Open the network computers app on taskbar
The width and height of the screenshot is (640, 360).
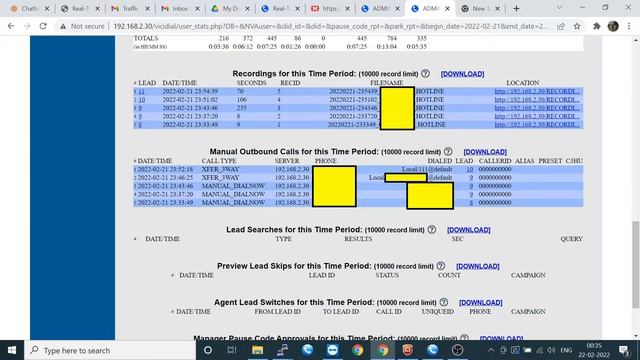coord(282,350)
